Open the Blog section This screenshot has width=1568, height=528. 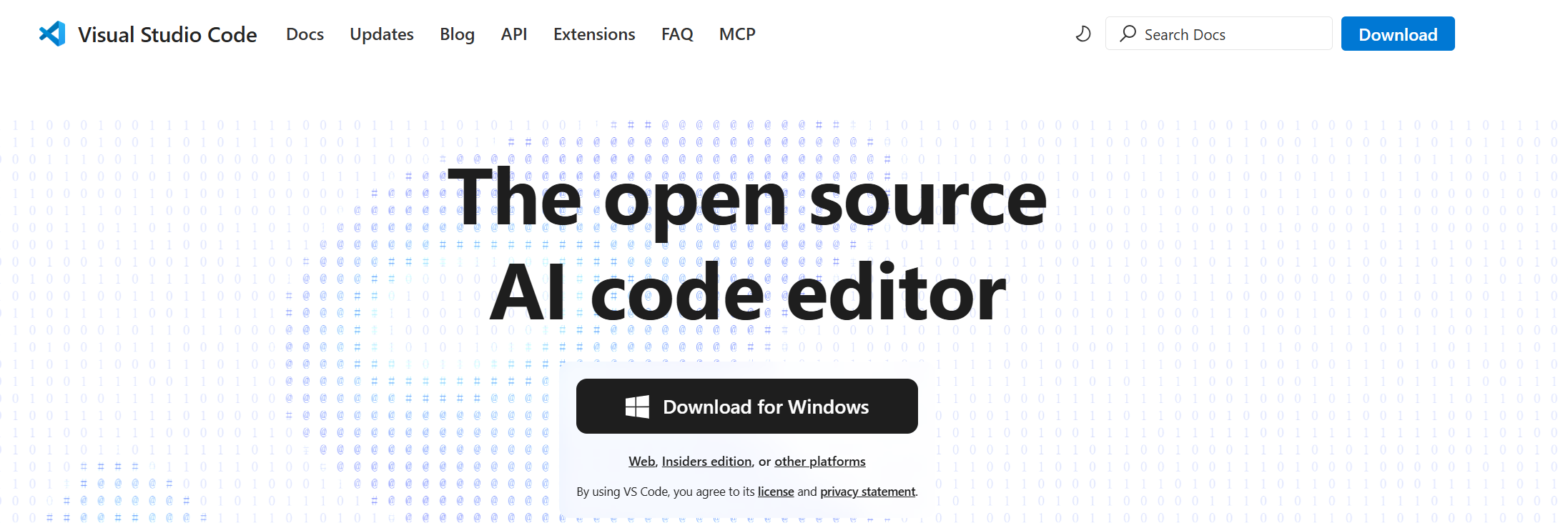pos(457,34)
